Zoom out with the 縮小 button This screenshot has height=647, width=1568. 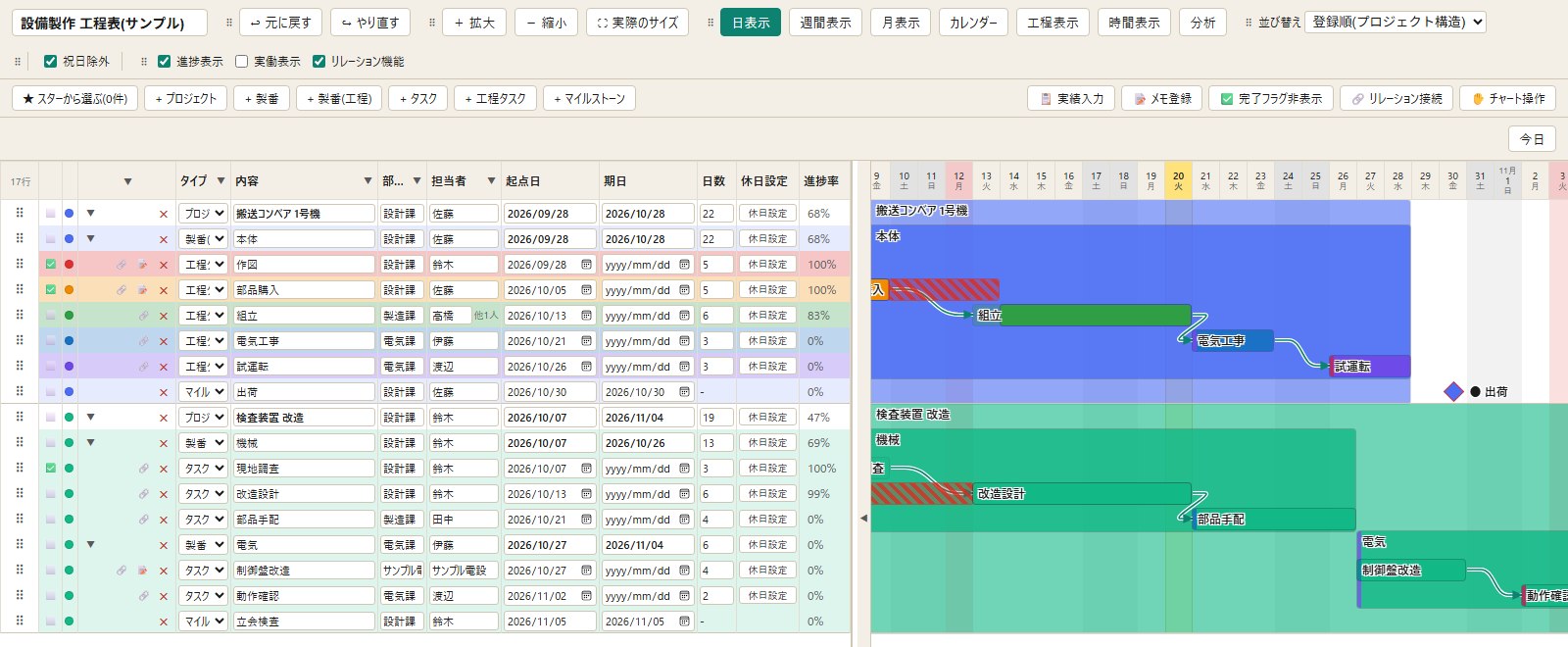point(546,23)
